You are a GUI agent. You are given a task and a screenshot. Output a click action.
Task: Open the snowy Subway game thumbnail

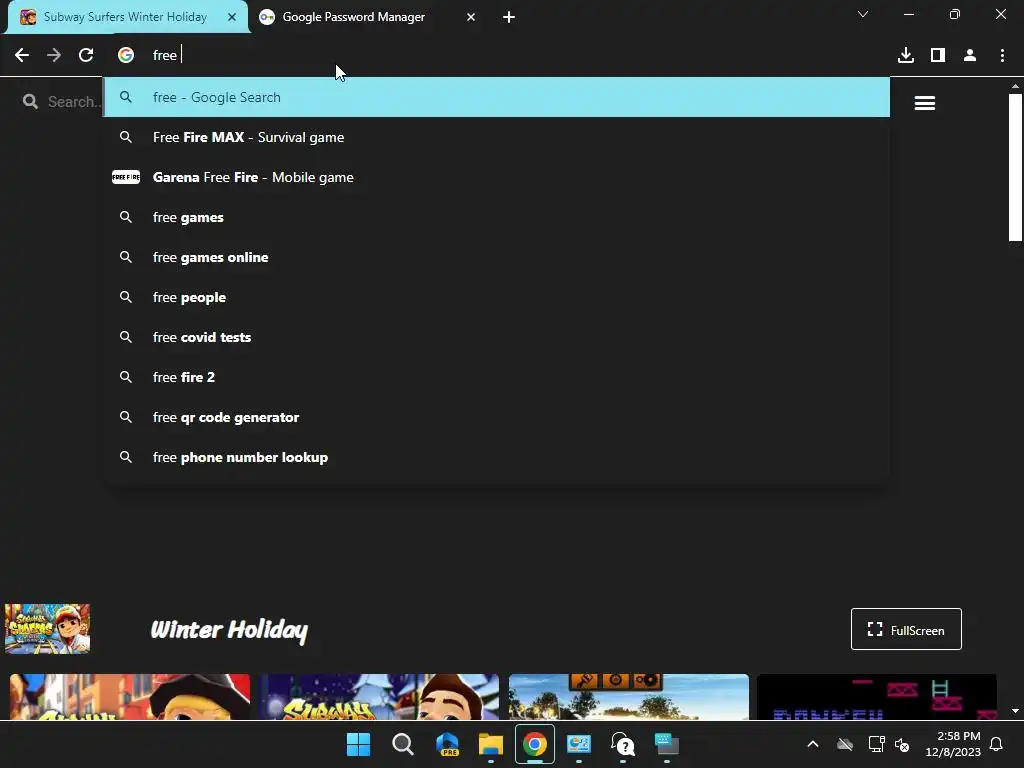click(x=379, y=697)
